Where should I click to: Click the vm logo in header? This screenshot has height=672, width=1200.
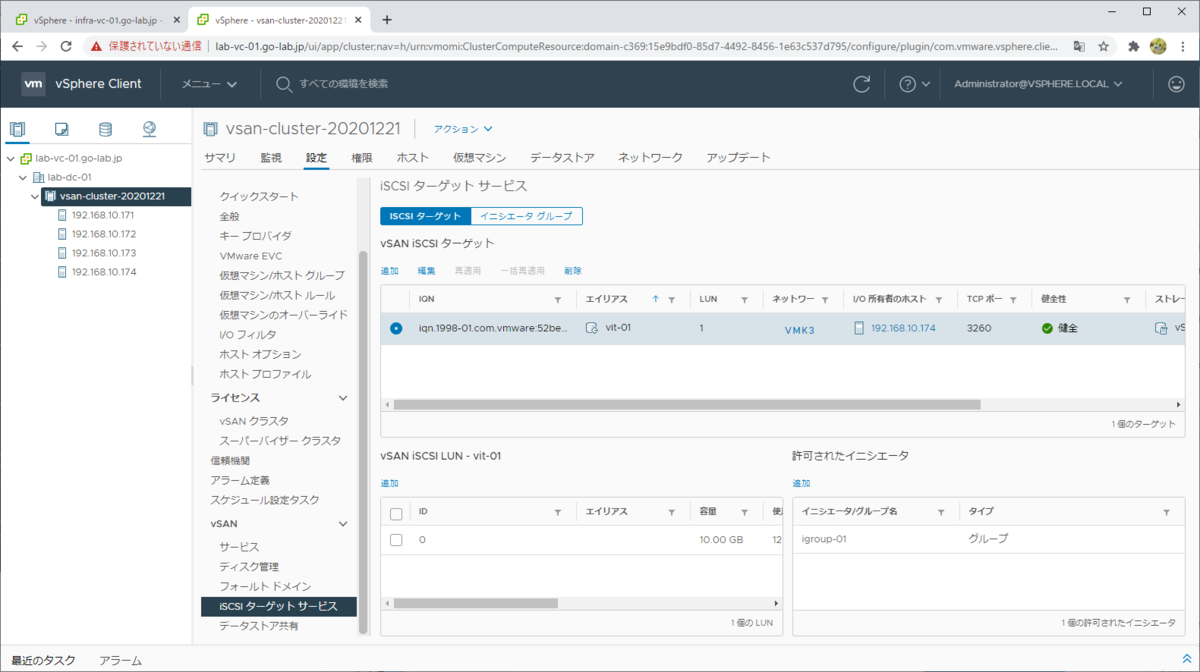(x=33, y=84)
